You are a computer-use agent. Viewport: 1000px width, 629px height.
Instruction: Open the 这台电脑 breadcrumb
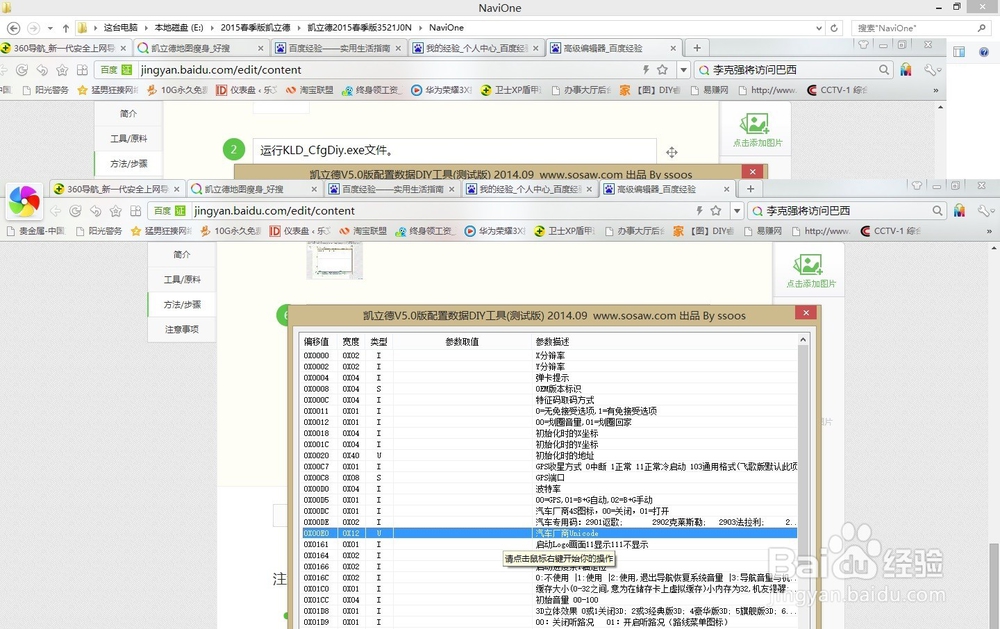pos(121,27)
